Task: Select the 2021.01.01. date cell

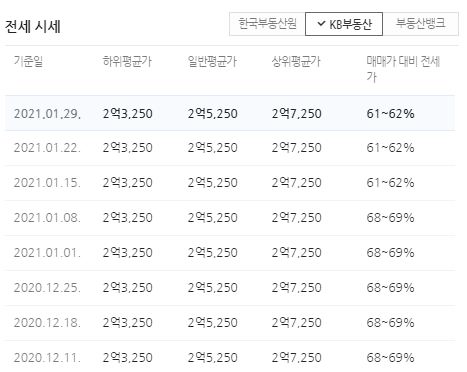Action: (x=47, y=253)
